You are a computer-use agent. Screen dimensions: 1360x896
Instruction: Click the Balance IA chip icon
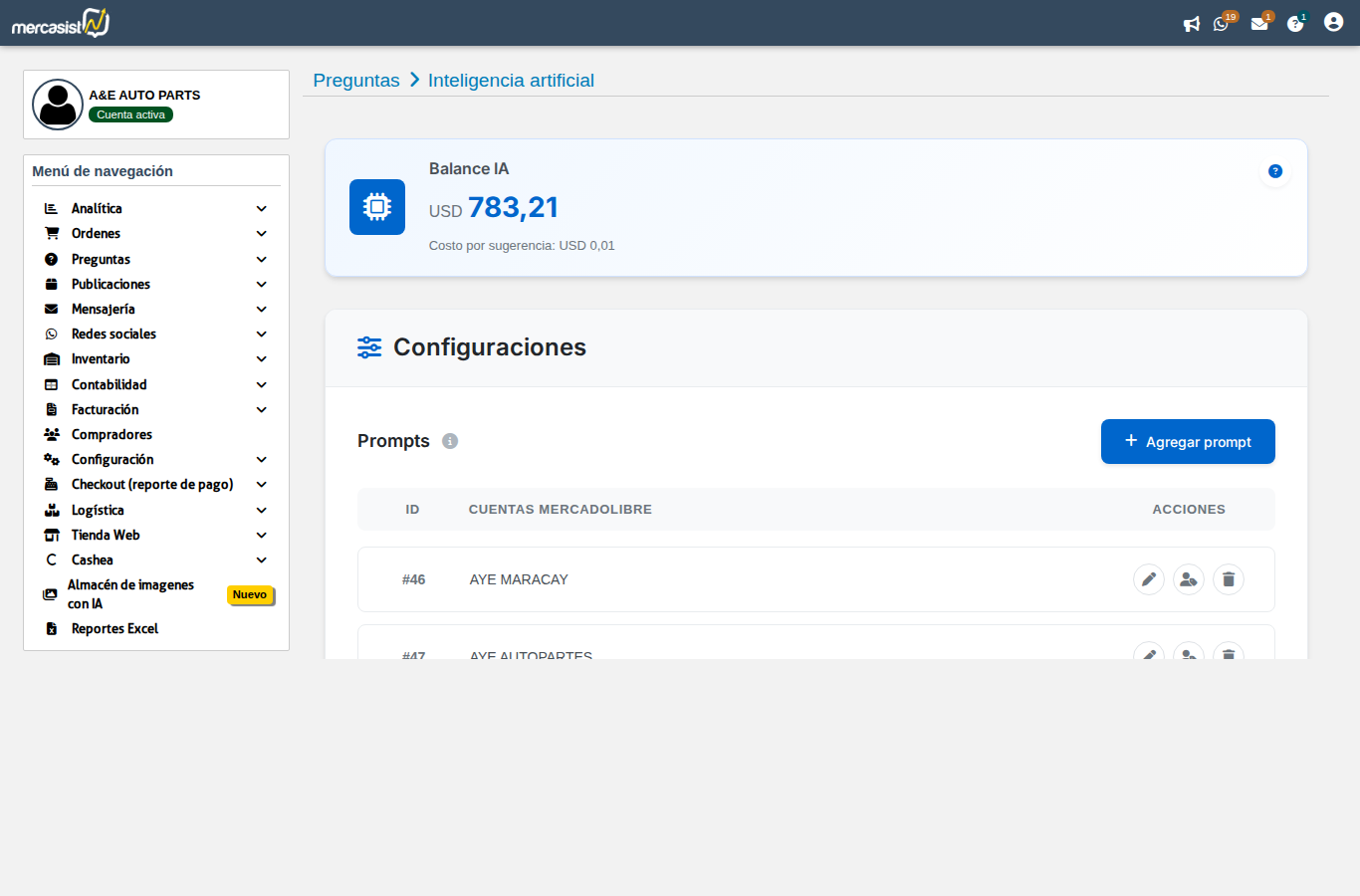click(377, 207)
